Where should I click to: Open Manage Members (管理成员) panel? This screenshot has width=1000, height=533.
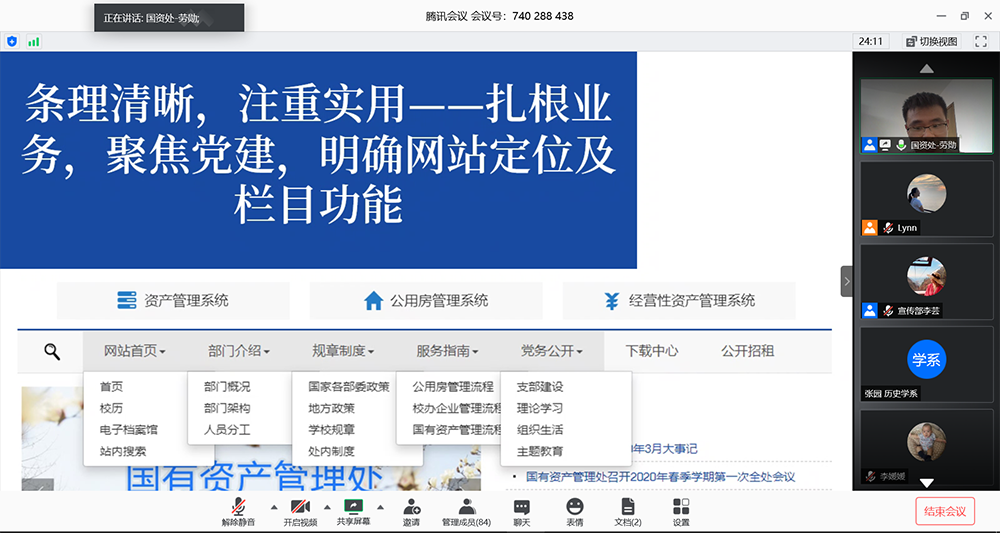(466, 511)
